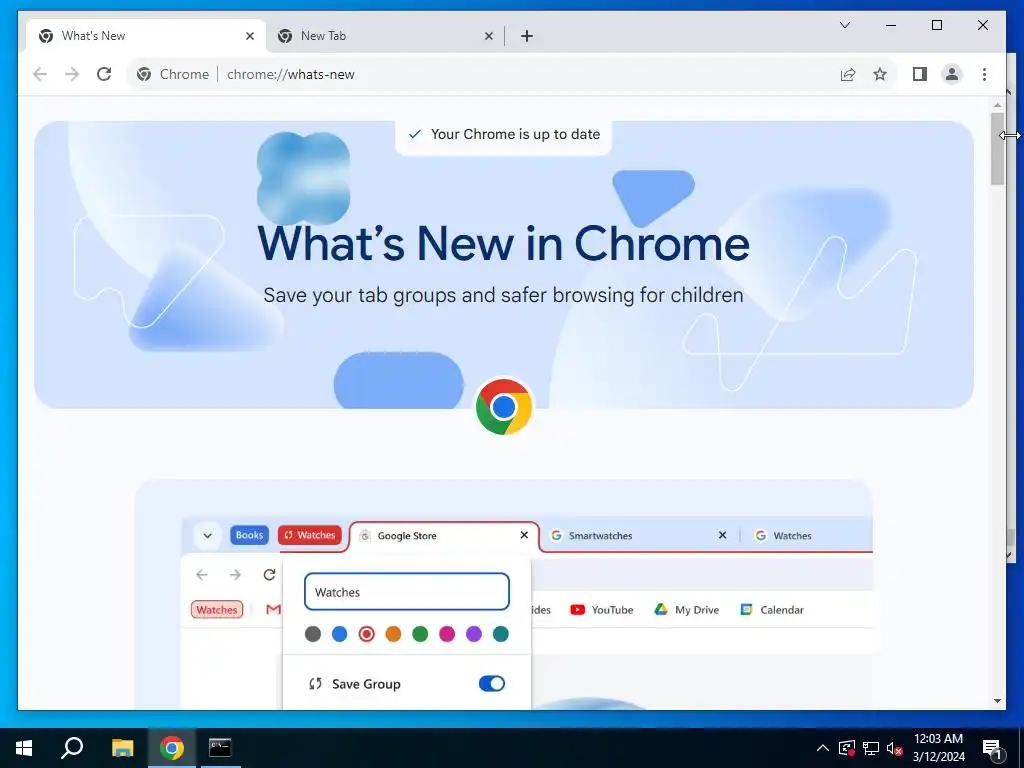
Task: Open the Command Prompt taskbar icon
Action: click(x=220, y=748)
